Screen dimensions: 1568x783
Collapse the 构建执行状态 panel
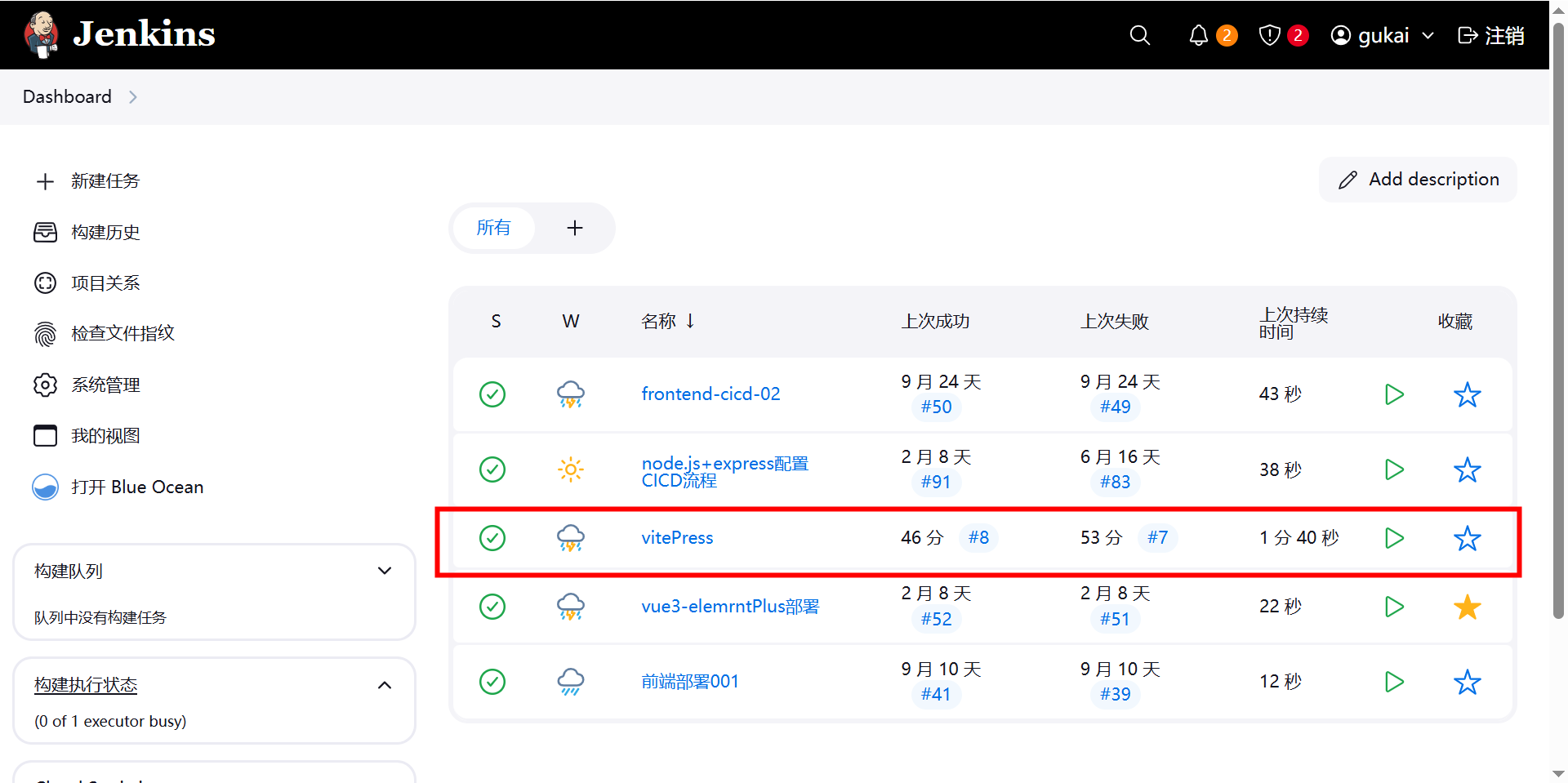pyautogui.click(x=385, y=685)
